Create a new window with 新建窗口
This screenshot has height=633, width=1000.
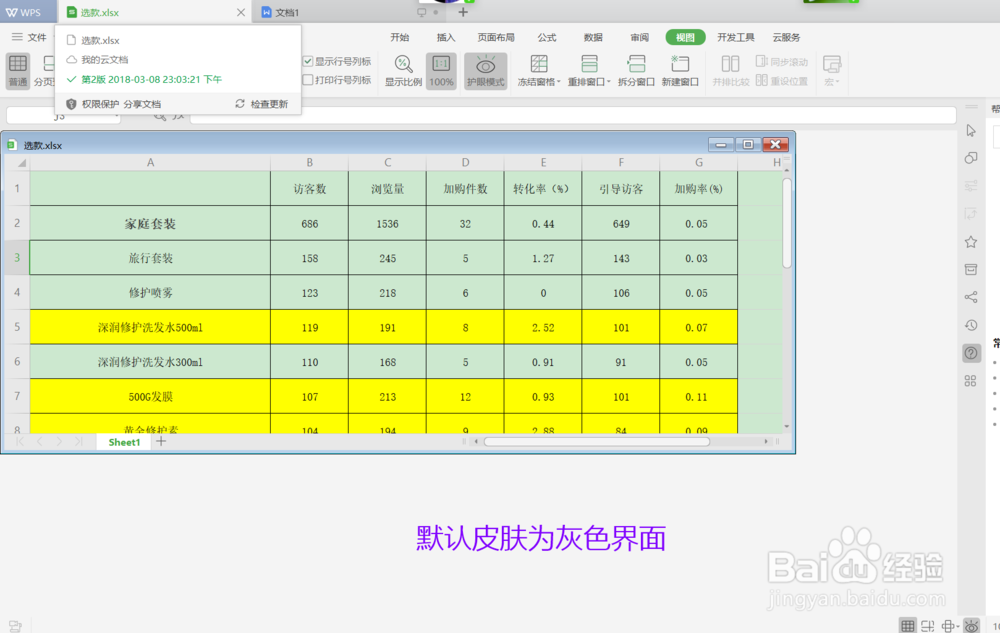[681, 70]
